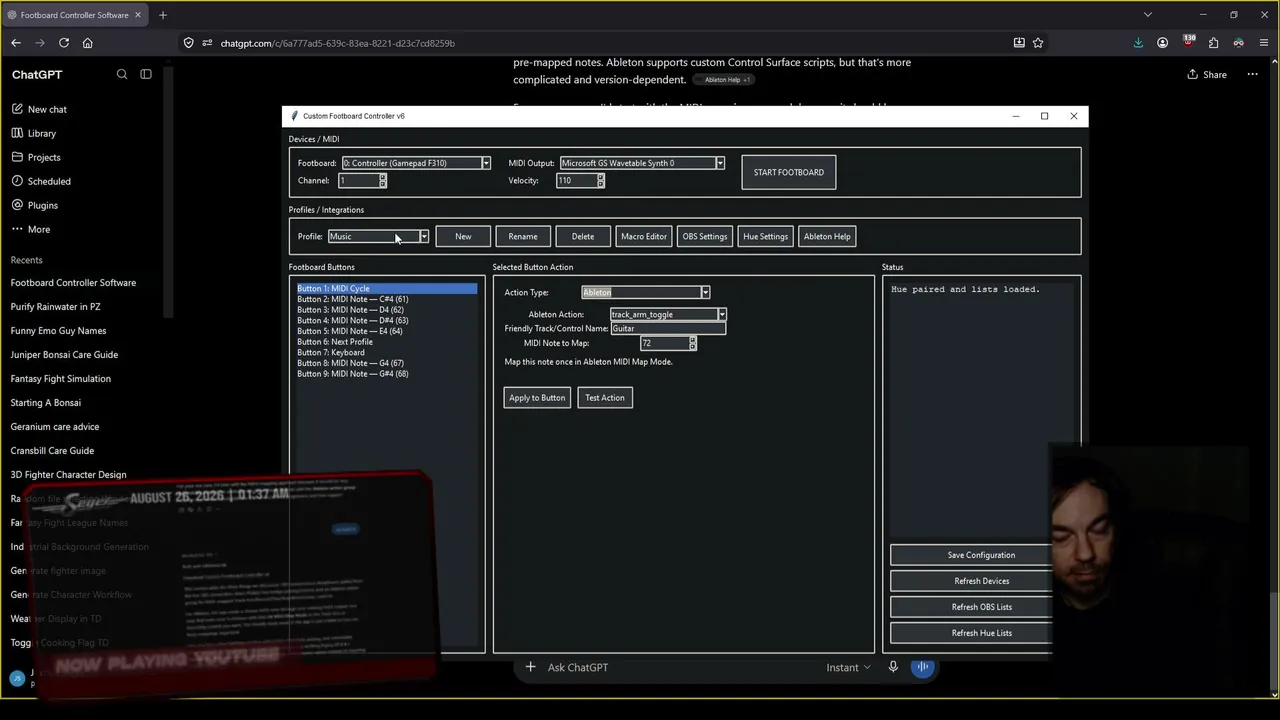
Task: Open the Juniper Bonsai Care Guide chat
Action: 64,355
